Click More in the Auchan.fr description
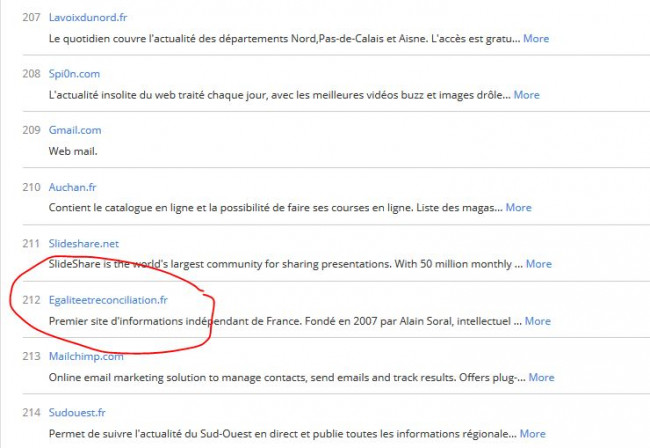Screen dimensions: 650x448 519,208
